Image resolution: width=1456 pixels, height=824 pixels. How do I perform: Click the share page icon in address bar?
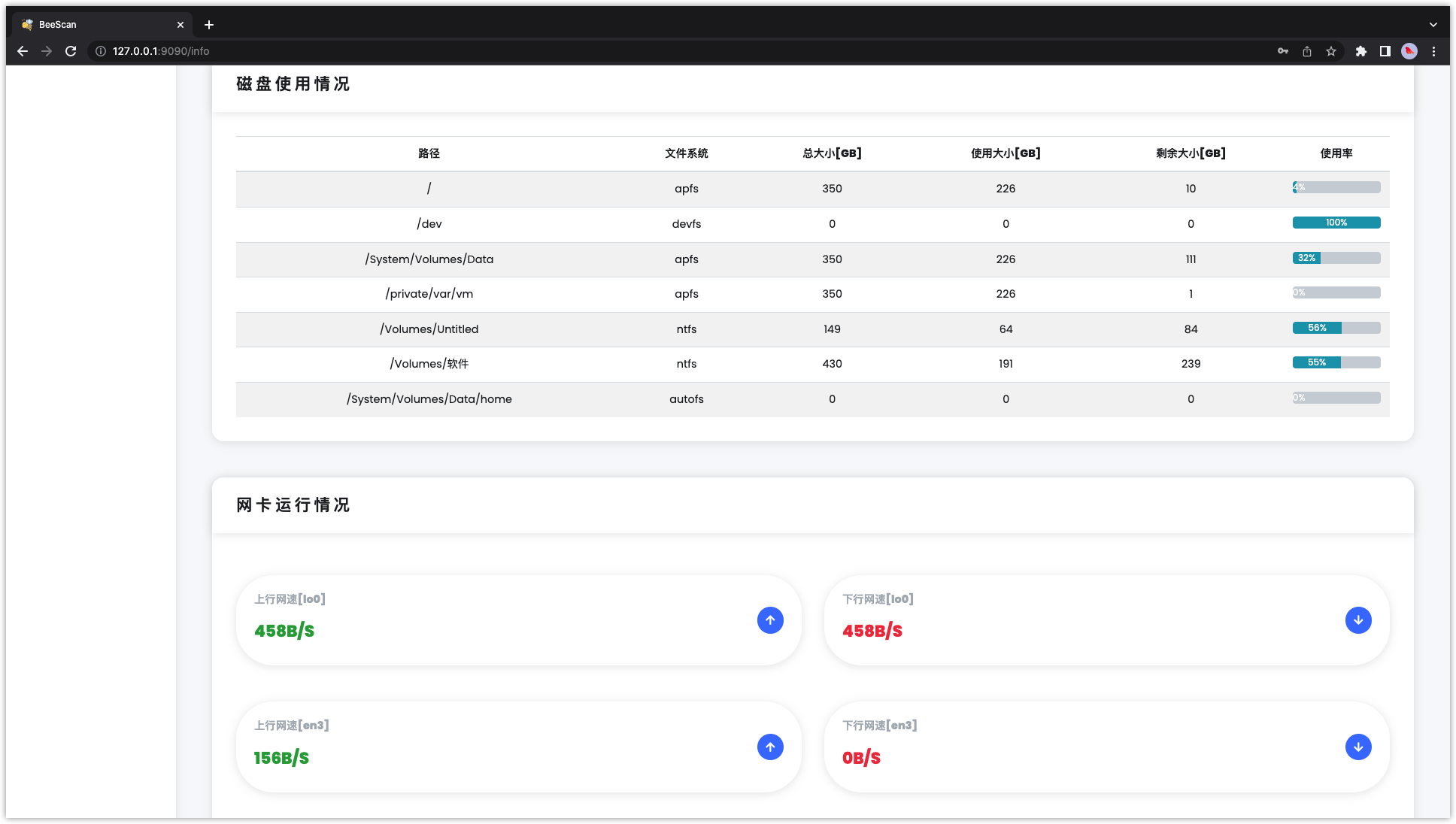1307,51
